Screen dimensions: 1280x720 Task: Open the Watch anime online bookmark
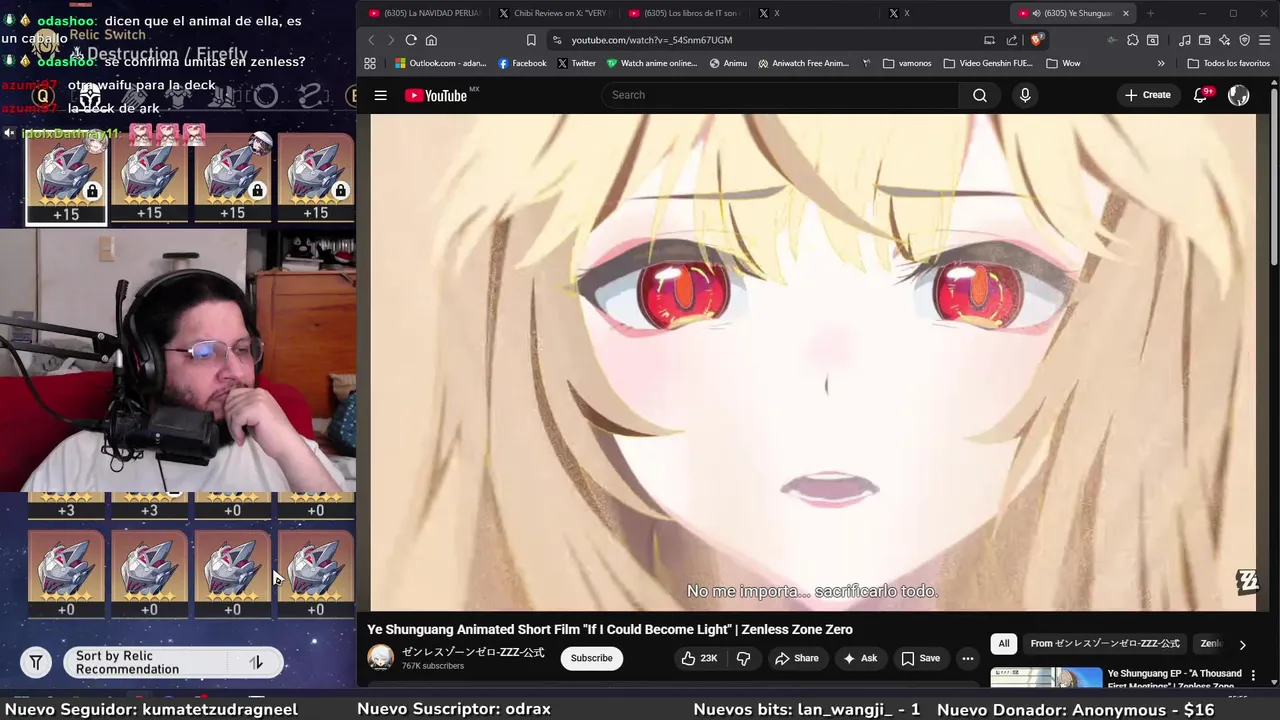tap(652, 63)
